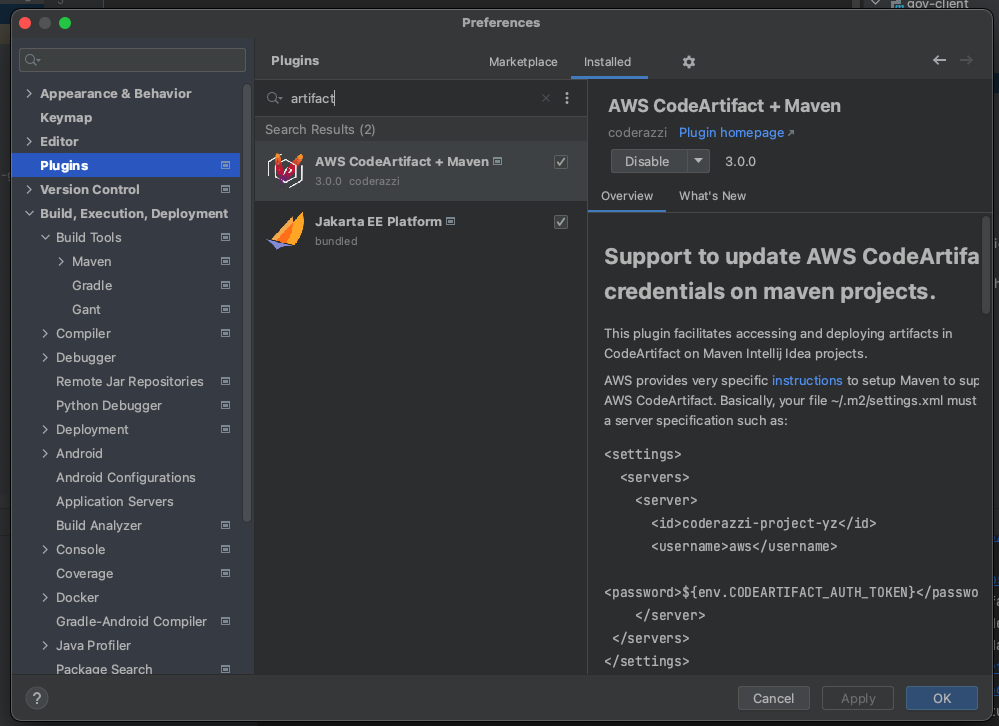
Task: Click project-level icon beside Gradle
Action: coord(226,285)
